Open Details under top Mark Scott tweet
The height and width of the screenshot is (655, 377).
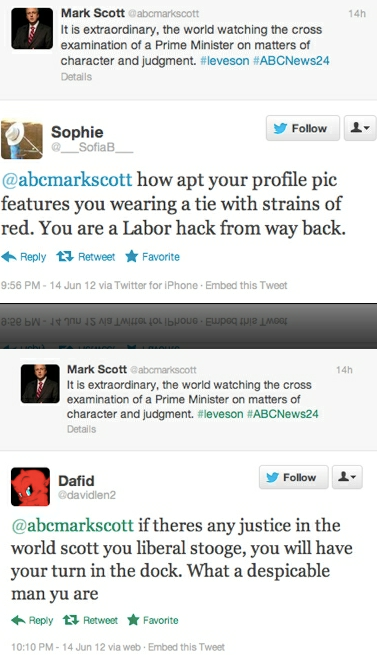(x=76, y=77)
